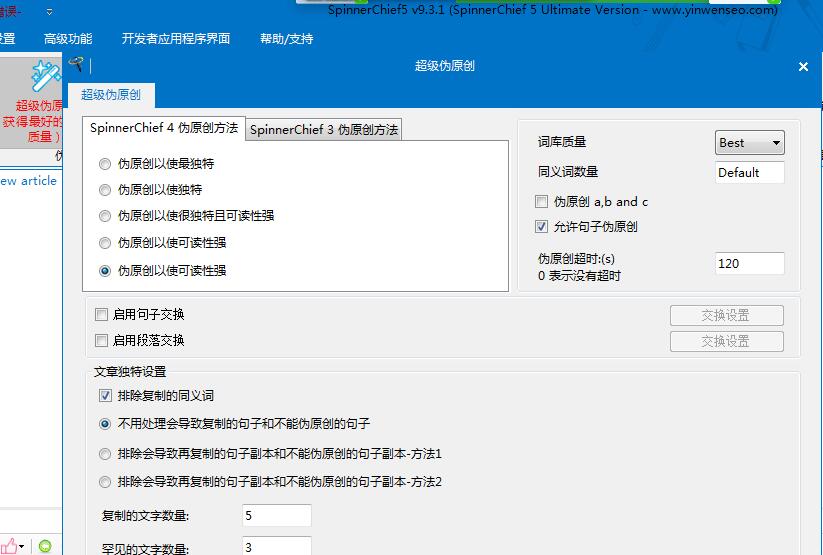Select 伪原创以使最独特 radio option
This screenshot has height=555, width=823.
point(105,163)
